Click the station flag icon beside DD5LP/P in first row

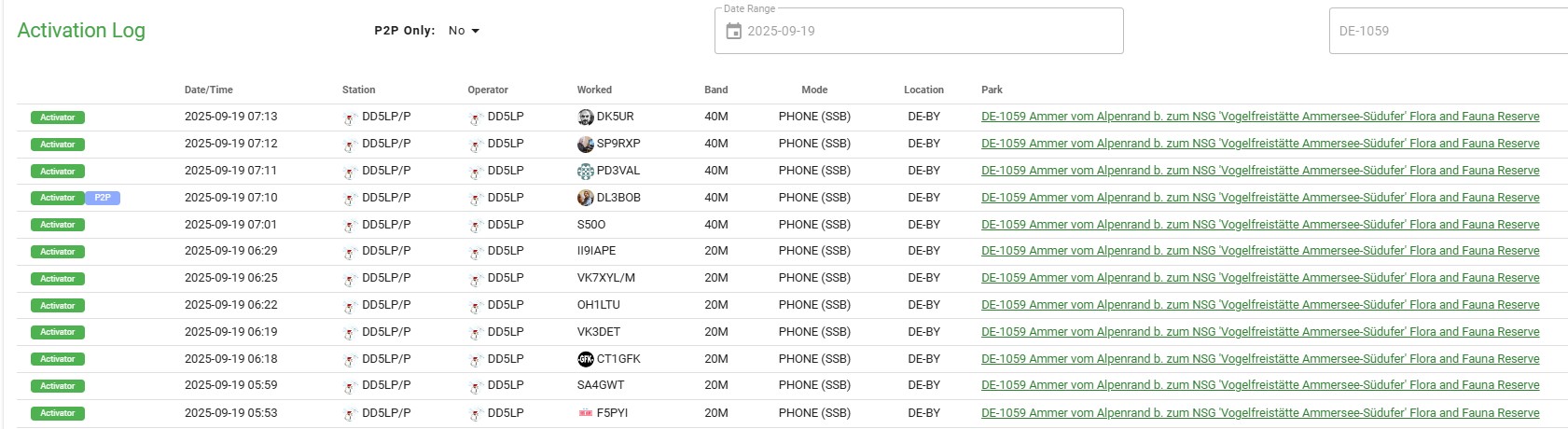click(x=351, y=118)
